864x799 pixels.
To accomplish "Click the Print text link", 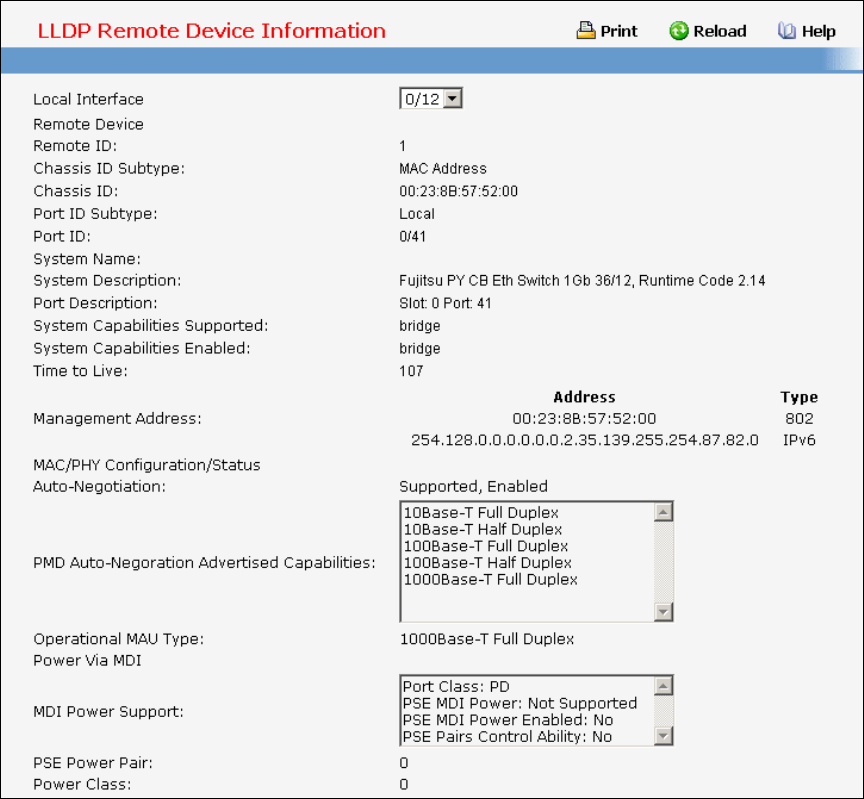I will pyautogui.click(x=619, y=31).
